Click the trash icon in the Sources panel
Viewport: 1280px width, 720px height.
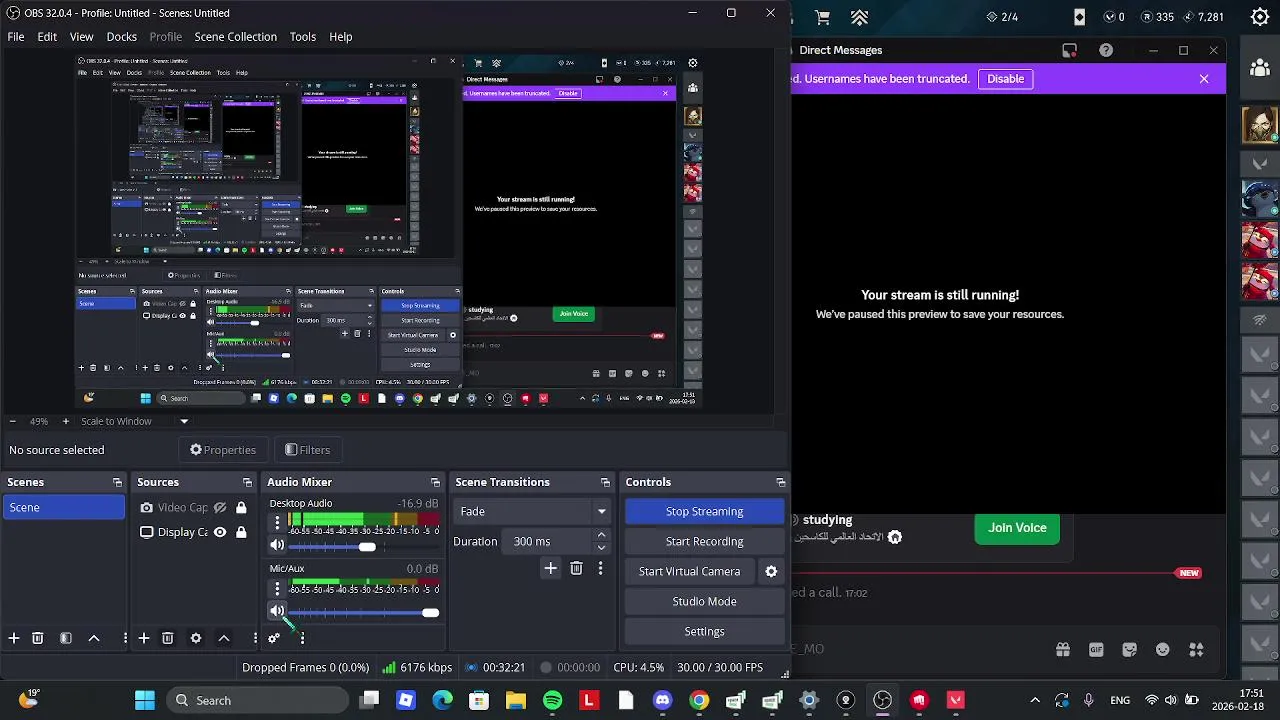168,638
